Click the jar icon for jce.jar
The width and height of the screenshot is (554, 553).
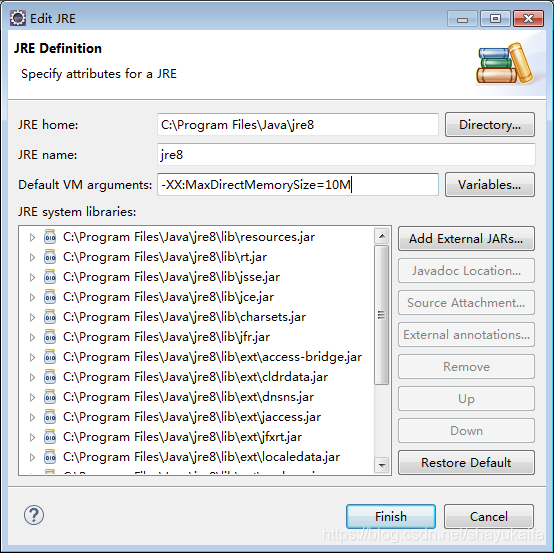(x=50, y=297)
